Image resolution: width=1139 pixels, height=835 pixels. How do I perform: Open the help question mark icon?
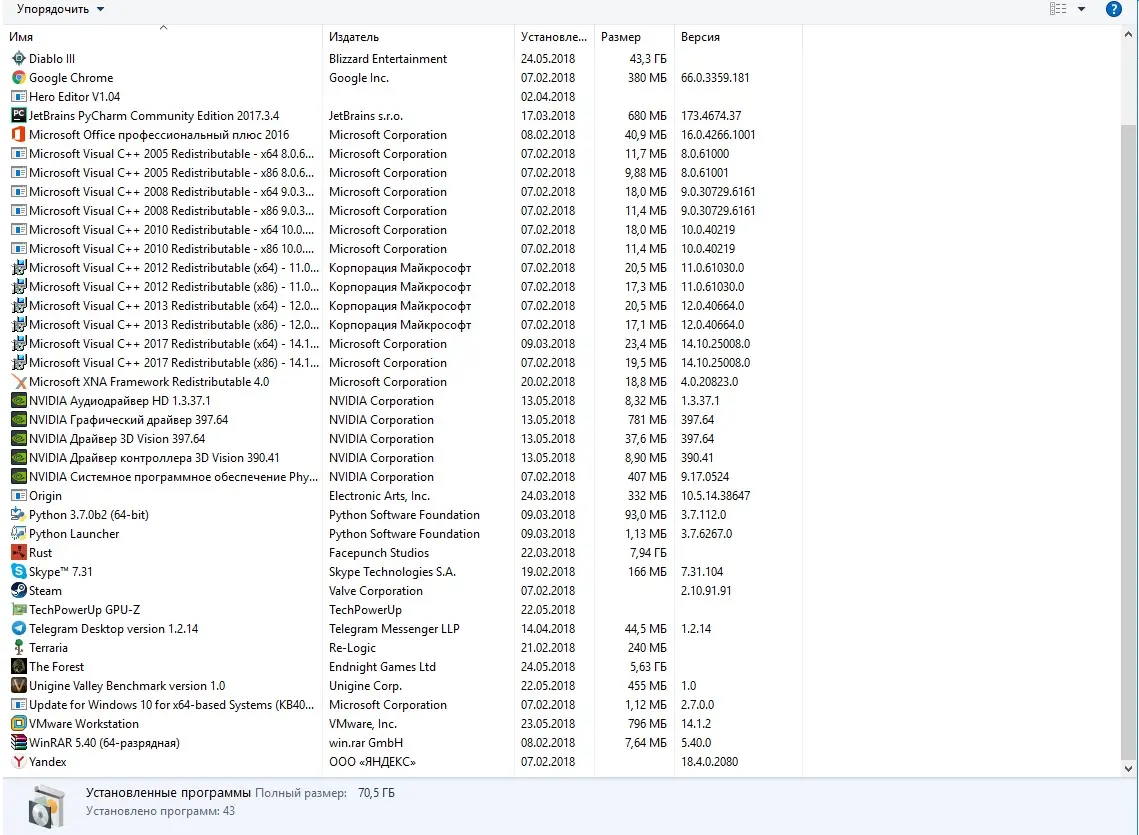click(x=1114, y=9)
